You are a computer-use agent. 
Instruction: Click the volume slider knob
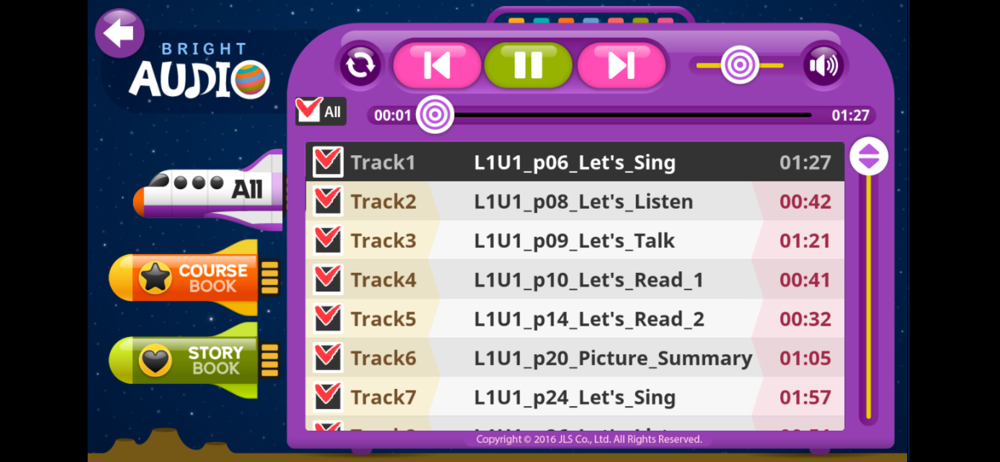pos(740,65)
